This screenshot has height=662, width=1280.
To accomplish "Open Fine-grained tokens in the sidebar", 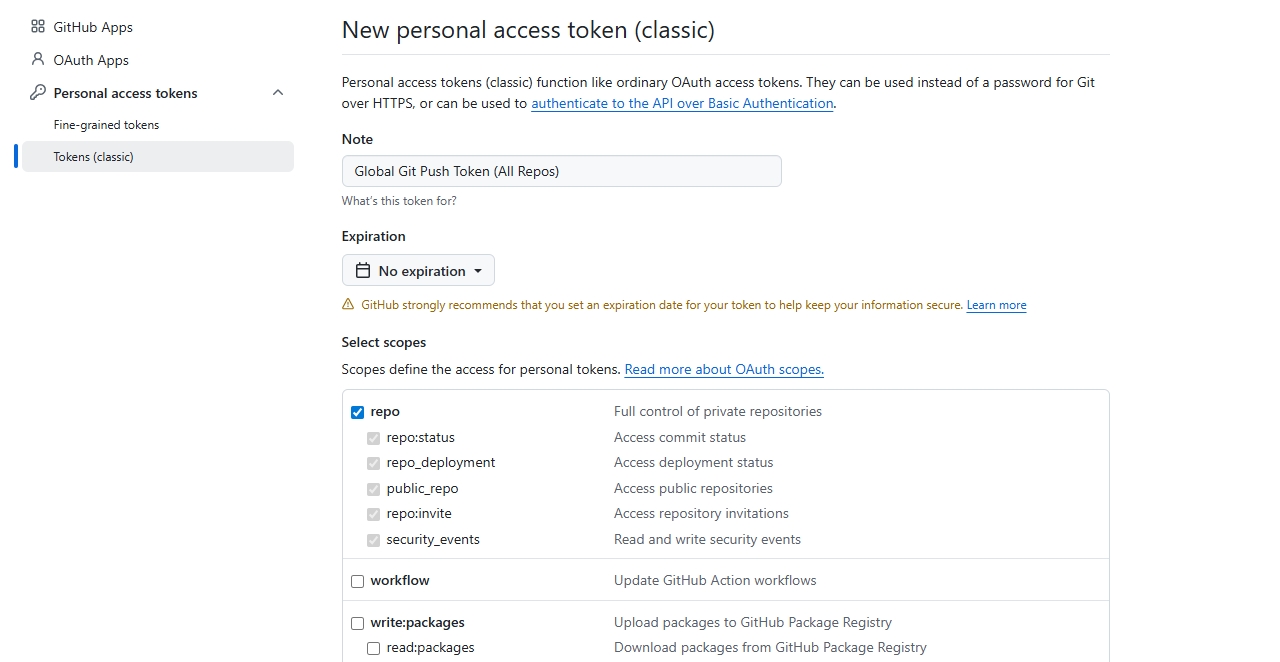I will click(106, 125).
